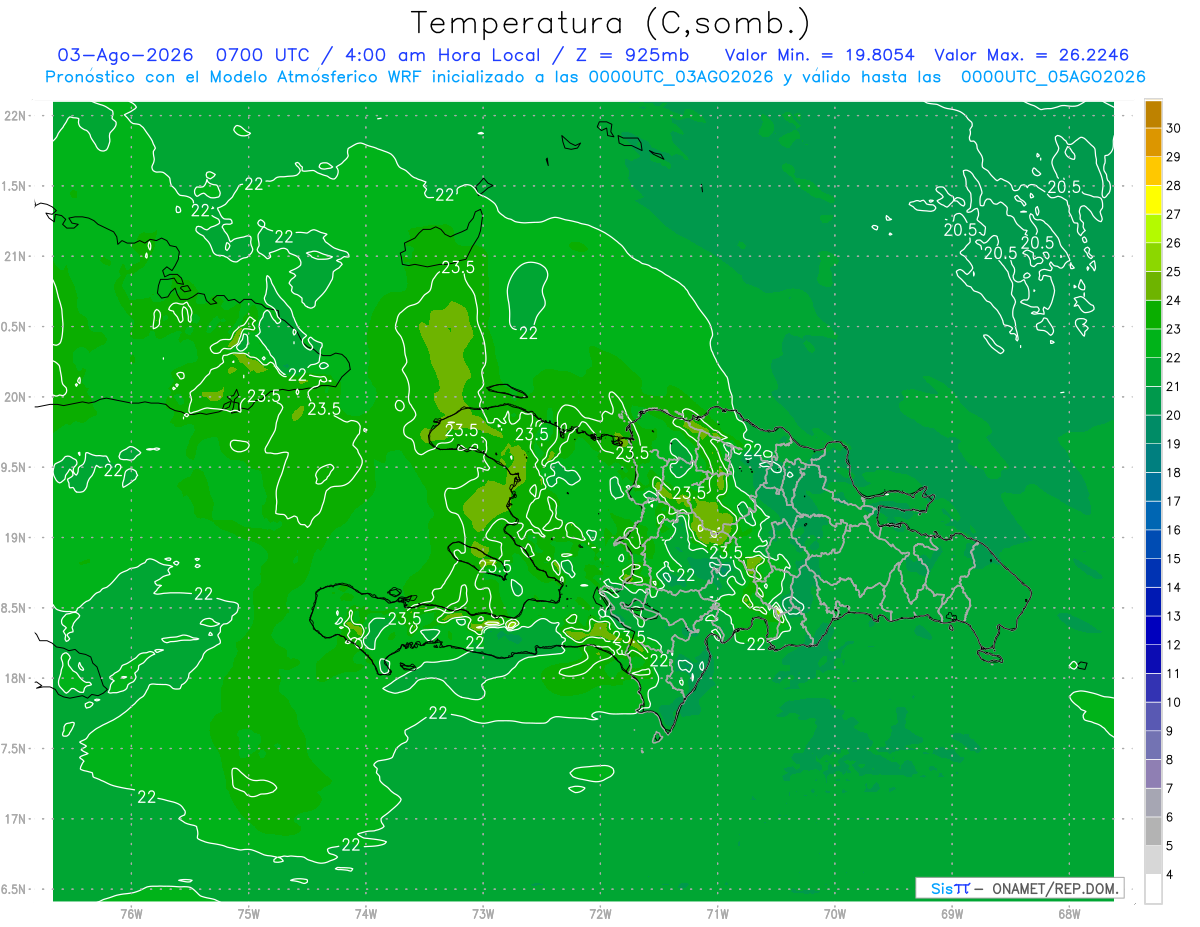Click the purple swatch between colorbar 7 and 8
The image size is (1200, 927).
click(x=1153, y=774)
